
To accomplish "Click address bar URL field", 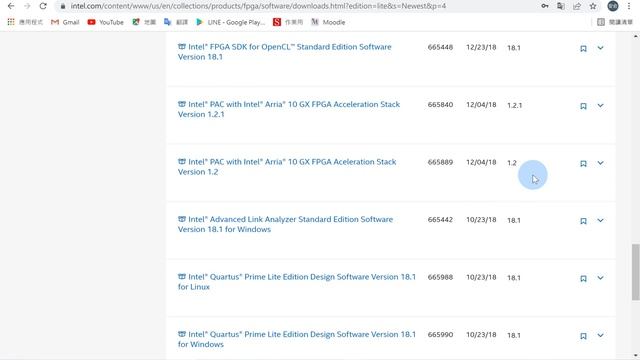I will [x=258, y=6].
